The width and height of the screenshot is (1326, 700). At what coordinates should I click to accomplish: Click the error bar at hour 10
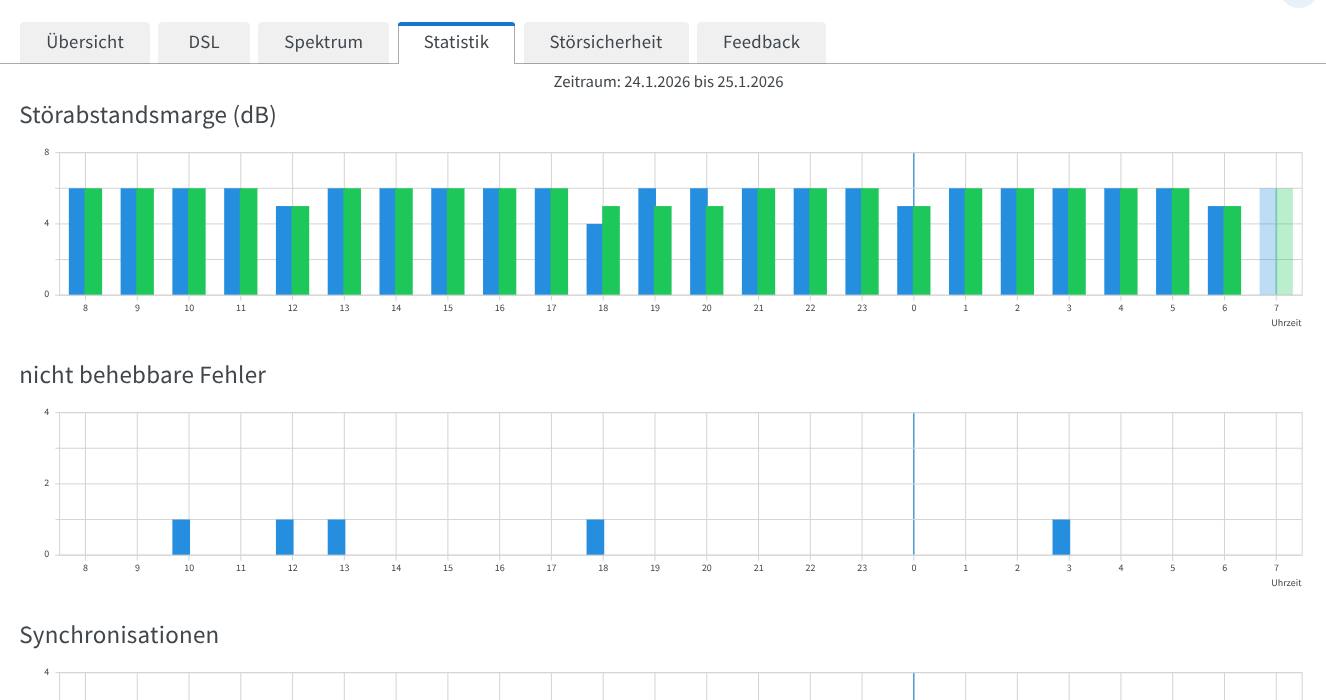click(x=181, y=537)
